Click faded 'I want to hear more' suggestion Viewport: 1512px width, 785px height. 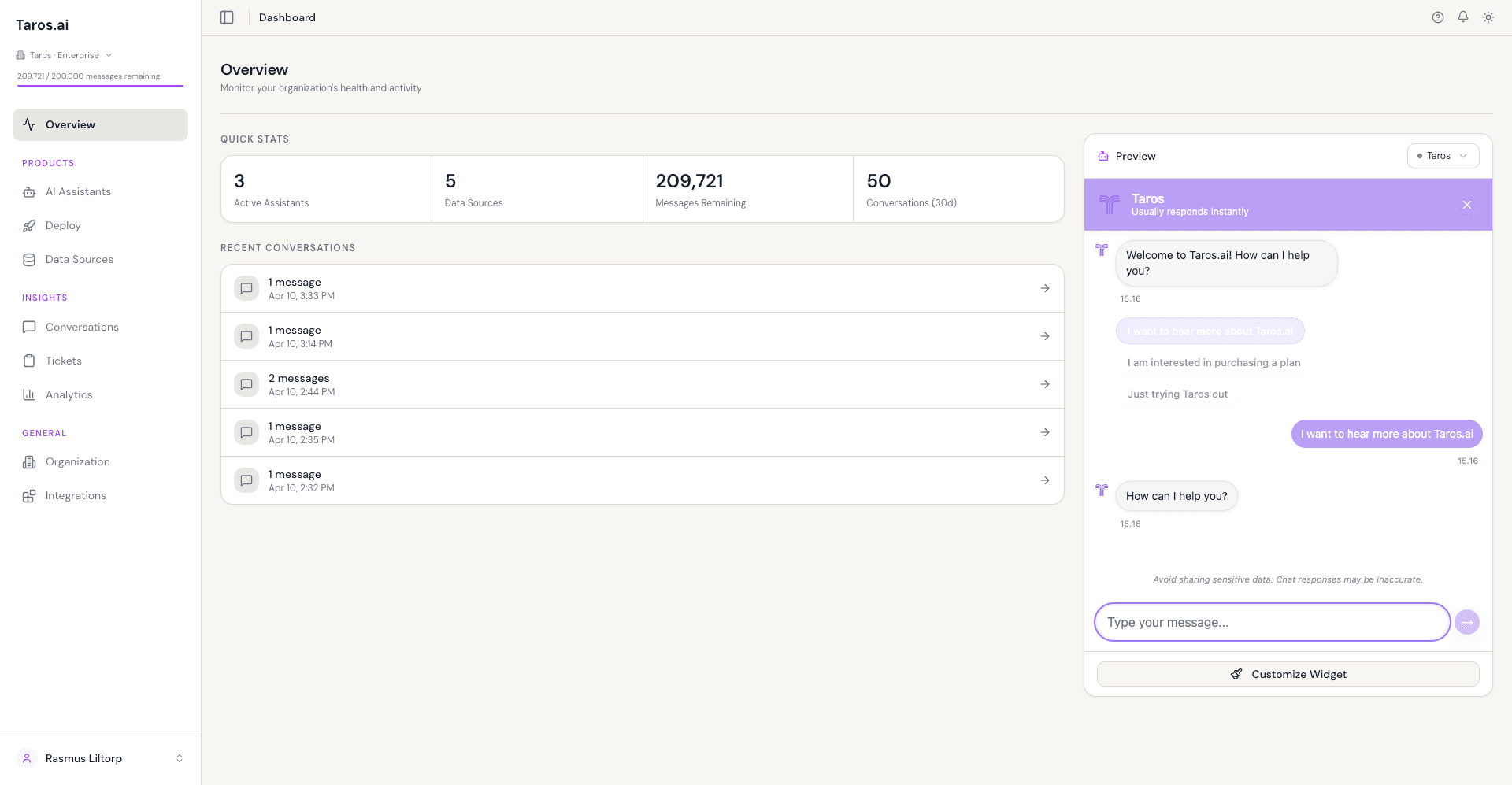1210,331
